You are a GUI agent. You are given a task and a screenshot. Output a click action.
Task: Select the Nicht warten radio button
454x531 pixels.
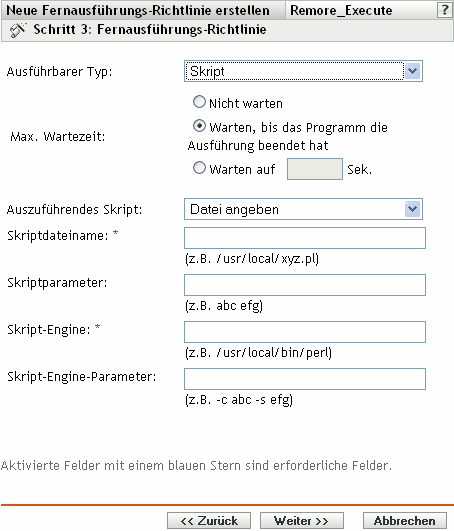point(199,102)
